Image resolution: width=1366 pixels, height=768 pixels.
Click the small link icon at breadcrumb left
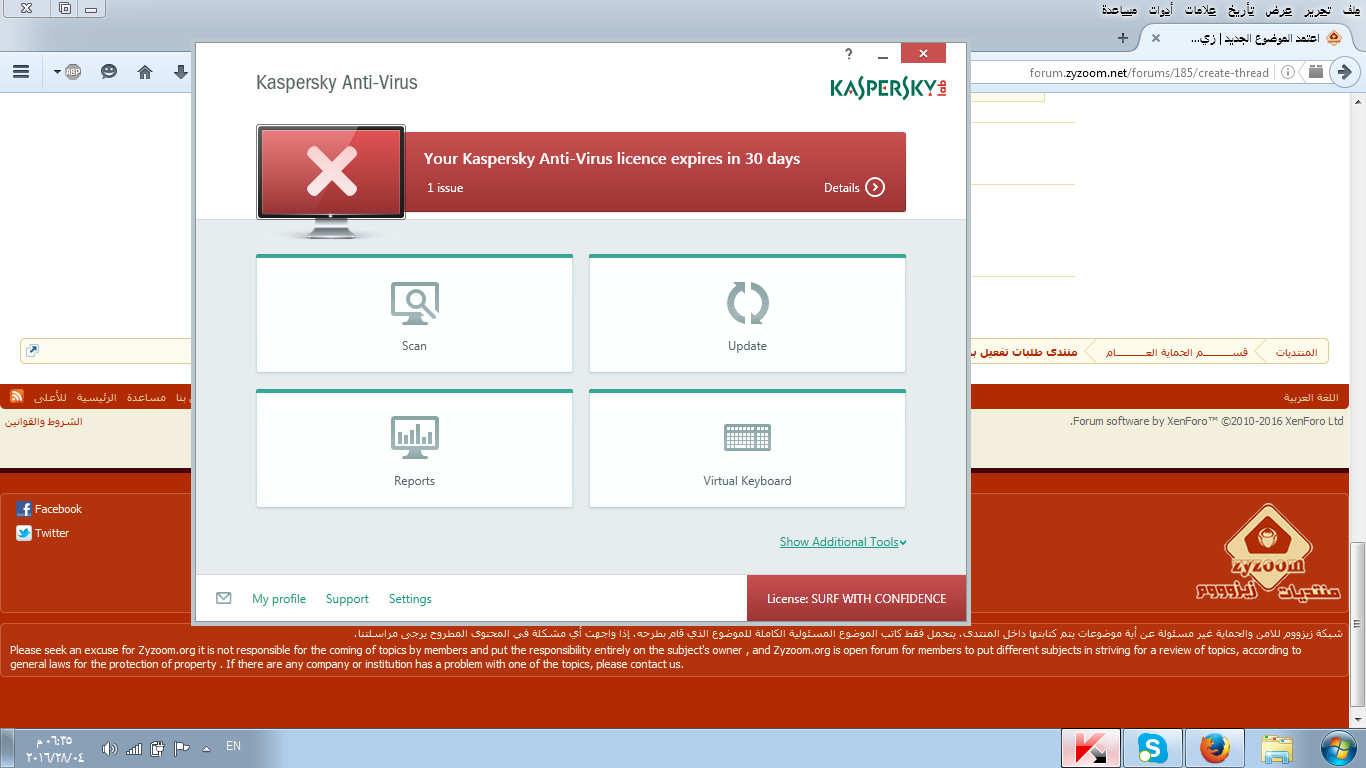(32, 350)
